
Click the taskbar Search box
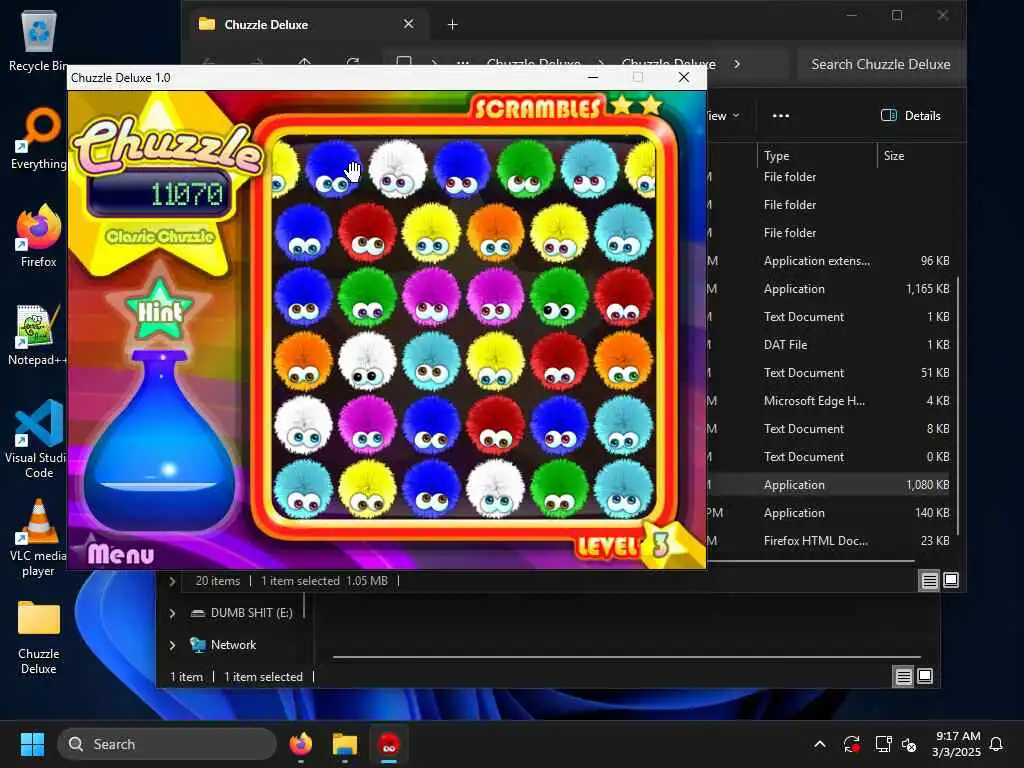pyautogui.click(x=167, y=744)
